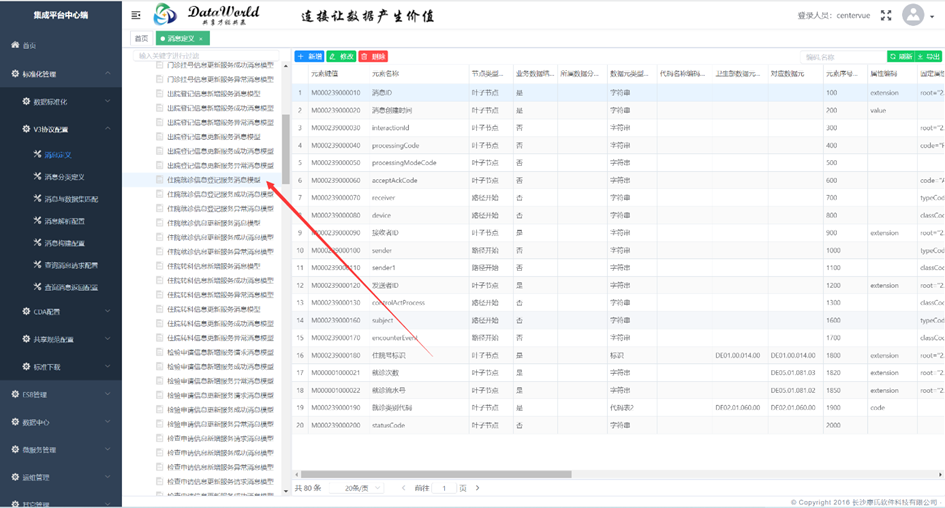
Task: Click the wrench icon beside 消息分类定义
Action: click(37, 177)
